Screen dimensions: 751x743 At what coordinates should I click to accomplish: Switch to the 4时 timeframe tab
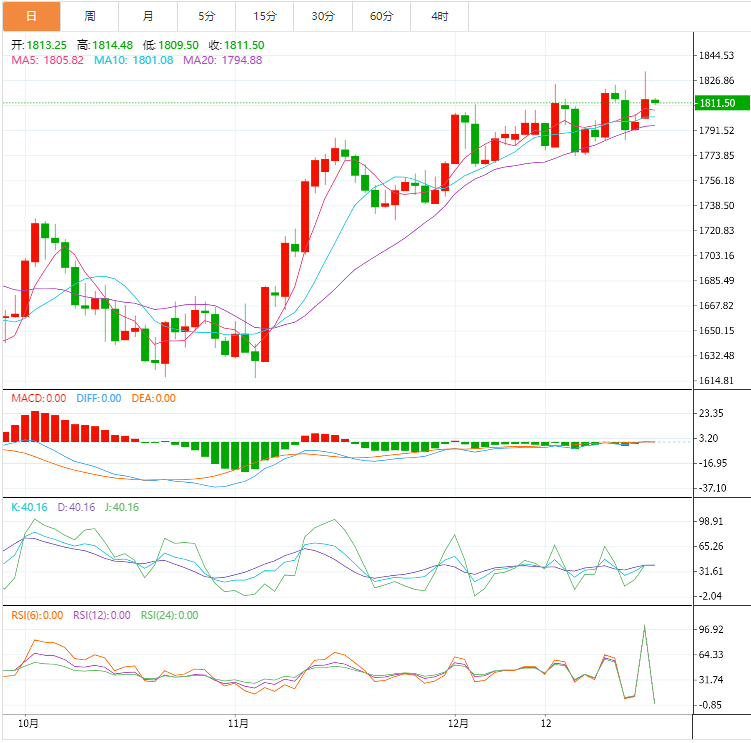(439, 16)
